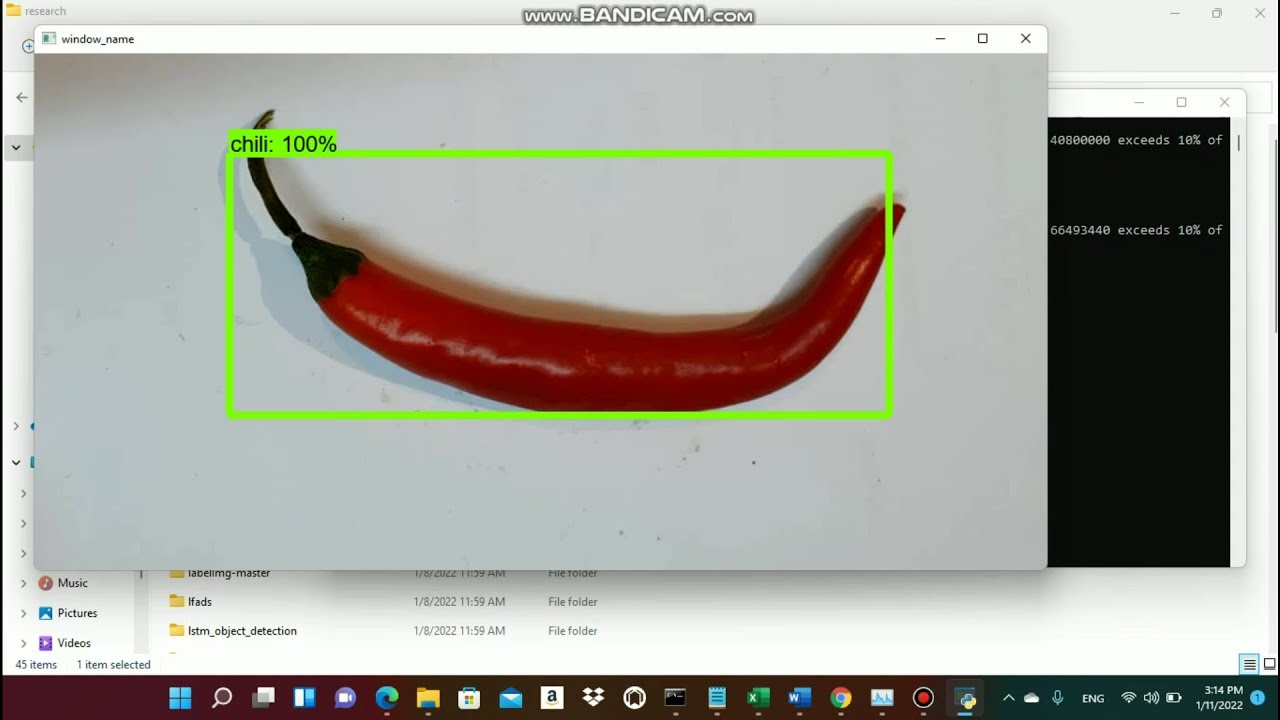The width and height of the screenshot is (1280, 720).
Task: Click the 'research' Explorer window title
Action: (45, 11)
